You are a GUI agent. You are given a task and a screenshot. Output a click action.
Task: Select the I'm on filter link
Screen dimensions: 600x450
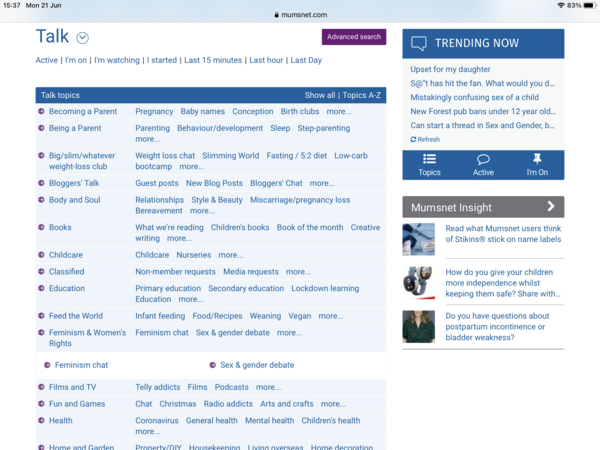[76, 60]
